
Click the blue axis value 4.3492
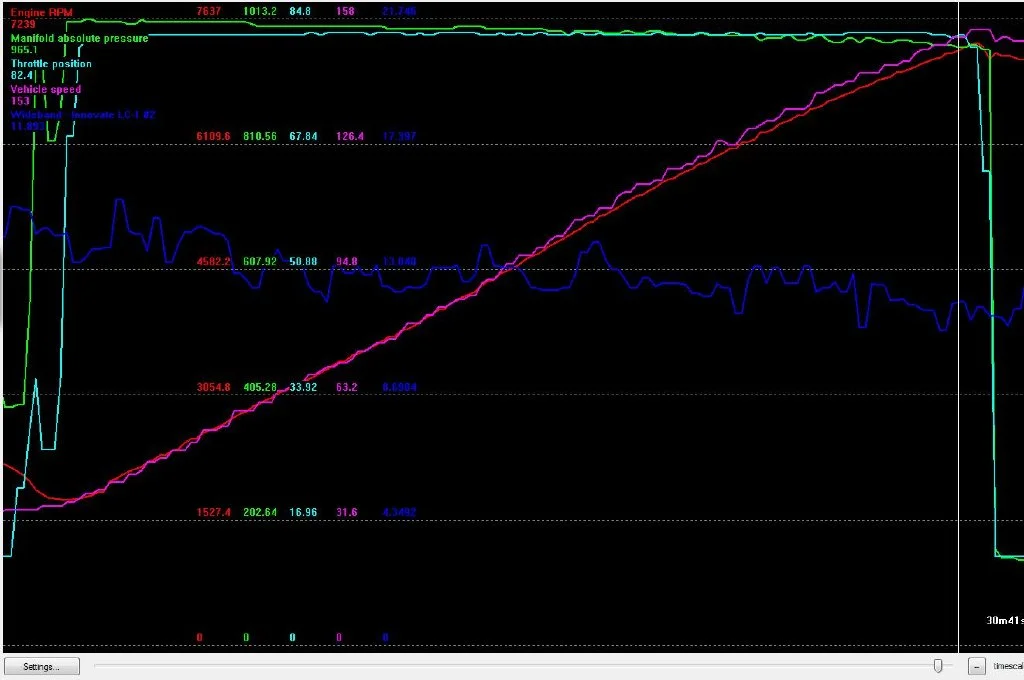pos(399,513)
